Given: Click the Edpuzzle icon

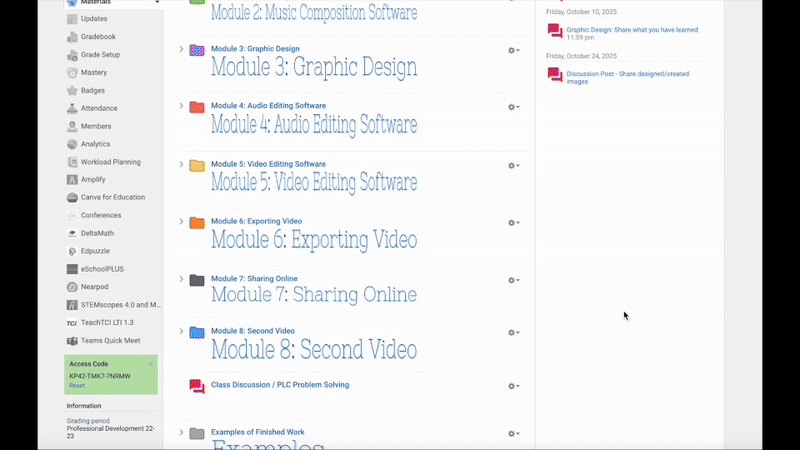Looking at the screenshot, I should point(72,251).
